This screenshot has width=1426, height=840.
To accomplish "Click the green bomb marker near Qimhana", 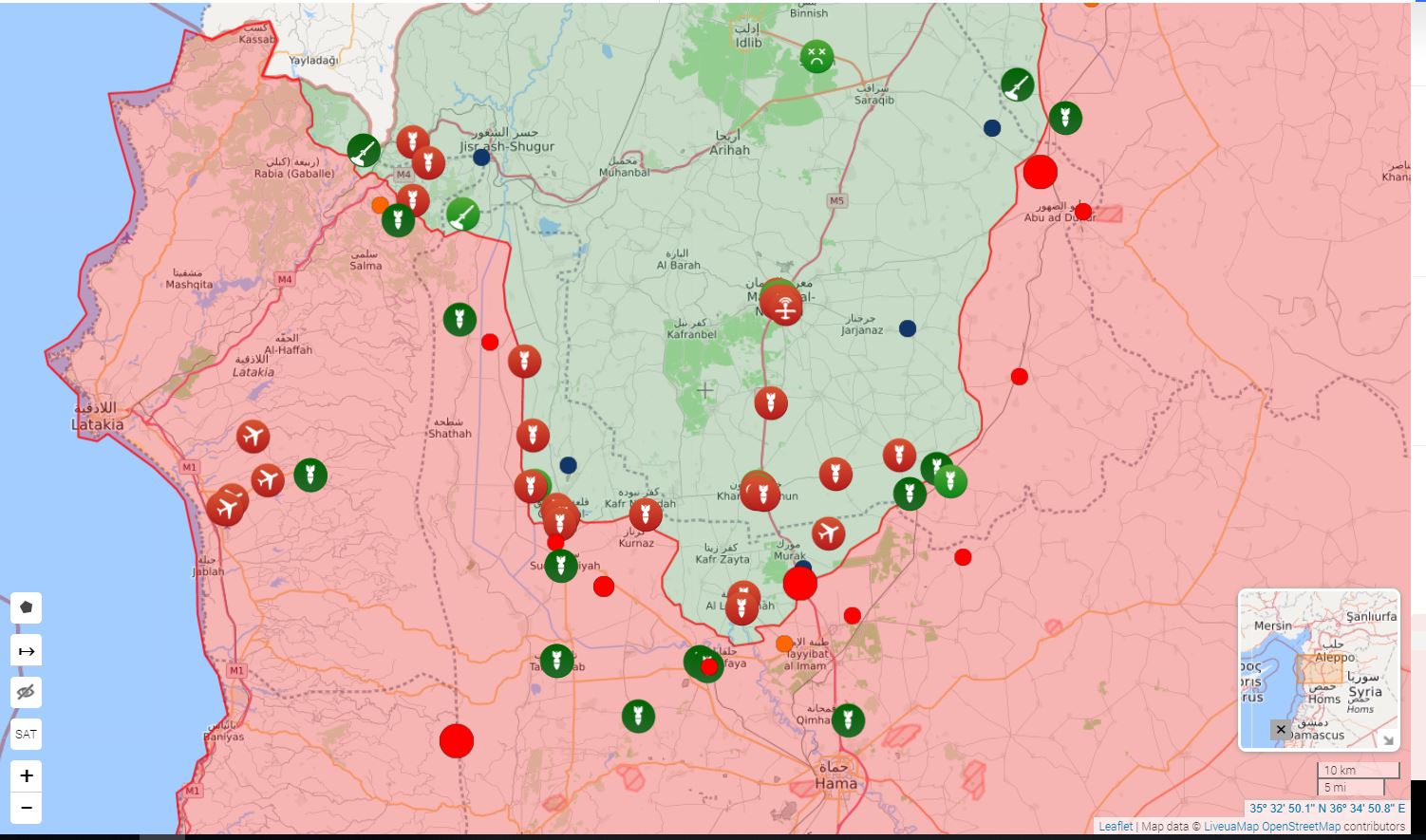I will [848, 720].
